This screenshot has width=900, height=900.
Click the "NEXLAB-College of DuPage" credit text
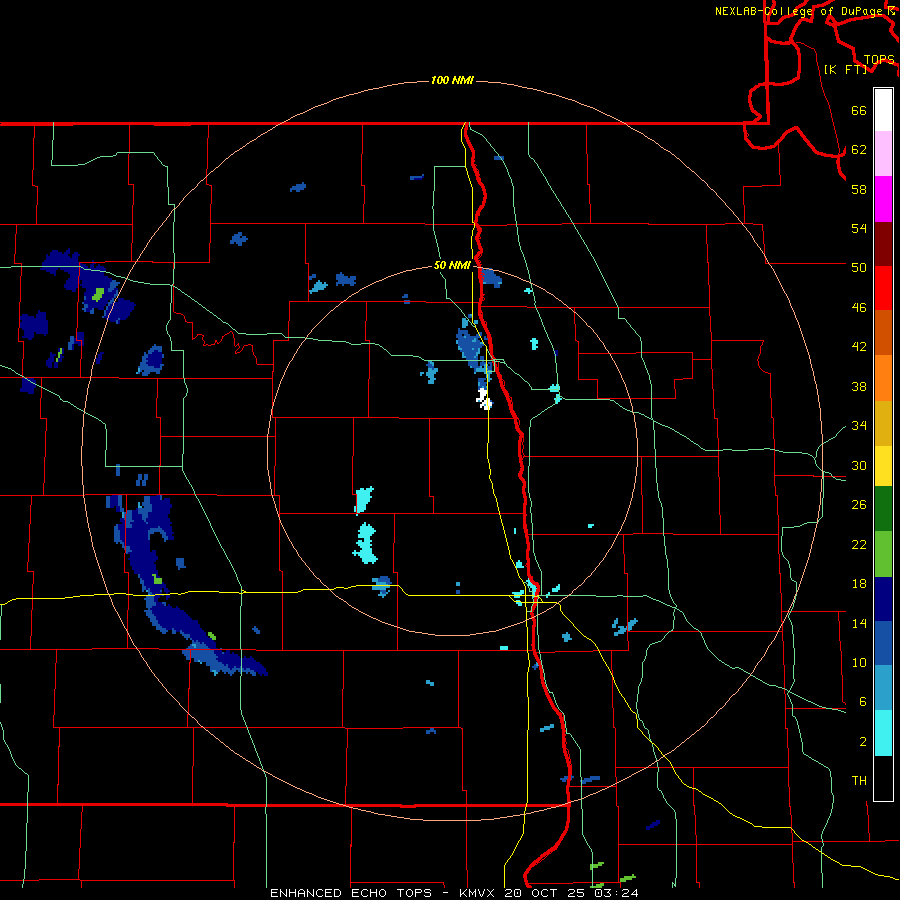(800, 11)
